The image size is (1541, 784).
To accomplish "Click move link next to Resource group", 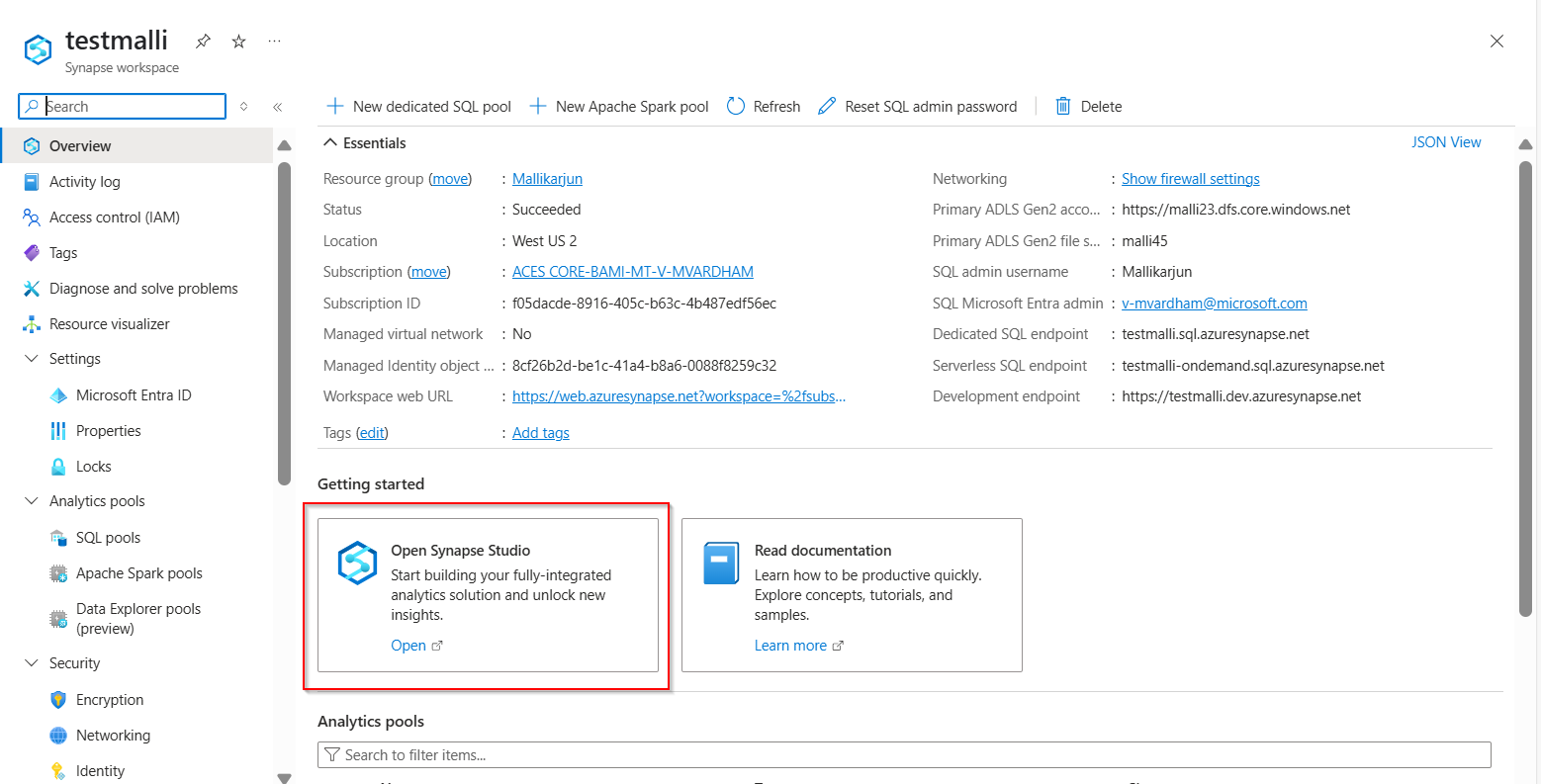I will click(x=450, y=179).
